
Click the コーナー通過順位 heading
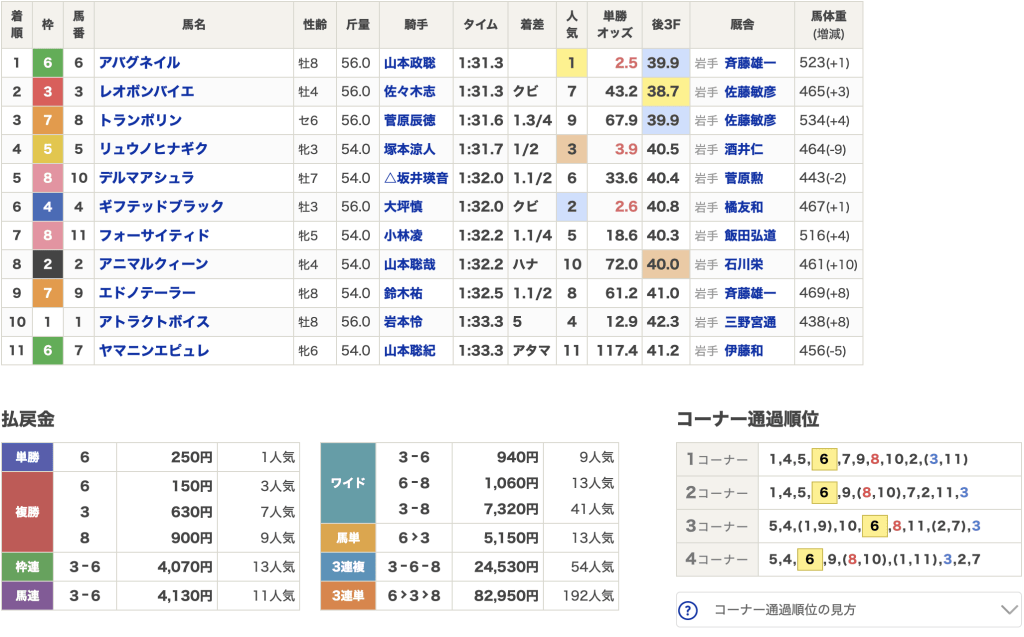coord(747,419)
